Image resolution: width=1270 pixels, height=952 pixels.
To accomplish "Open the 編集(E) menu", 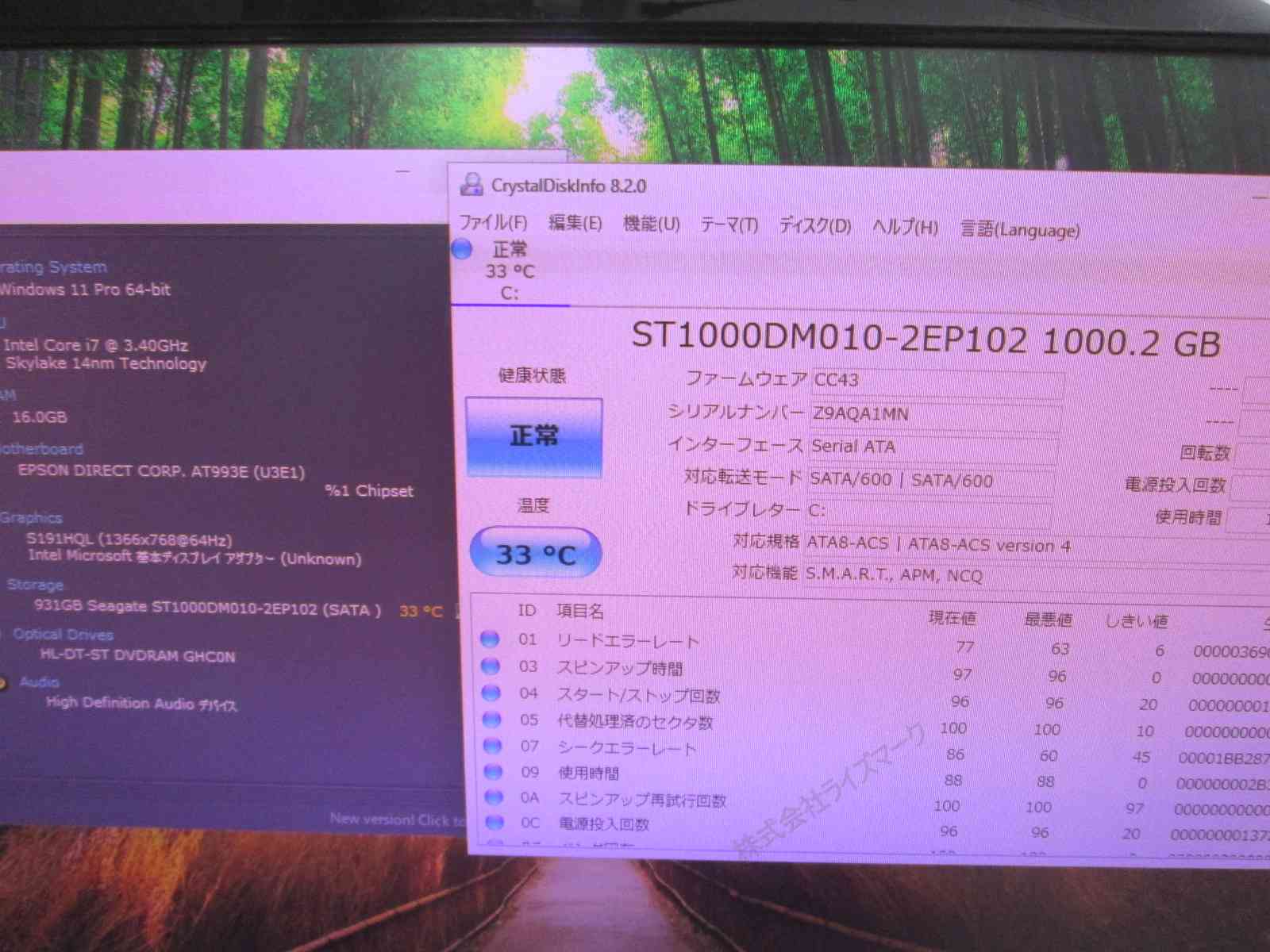I will coord(575,224).
